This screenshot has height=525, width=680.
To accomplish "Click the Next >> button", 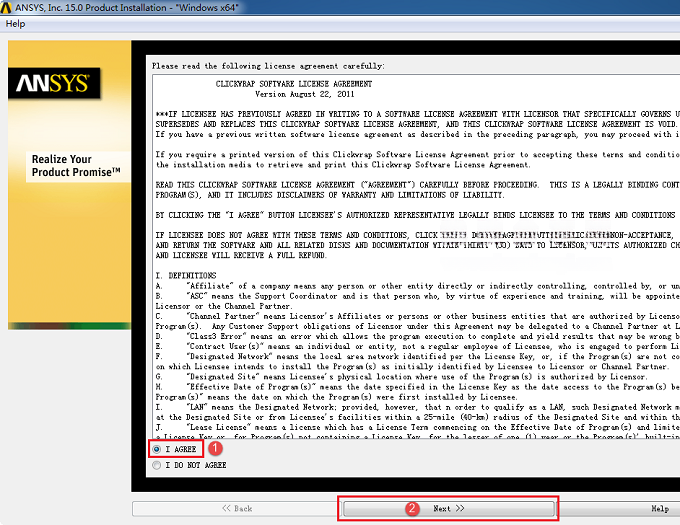I will coord(448,509).
